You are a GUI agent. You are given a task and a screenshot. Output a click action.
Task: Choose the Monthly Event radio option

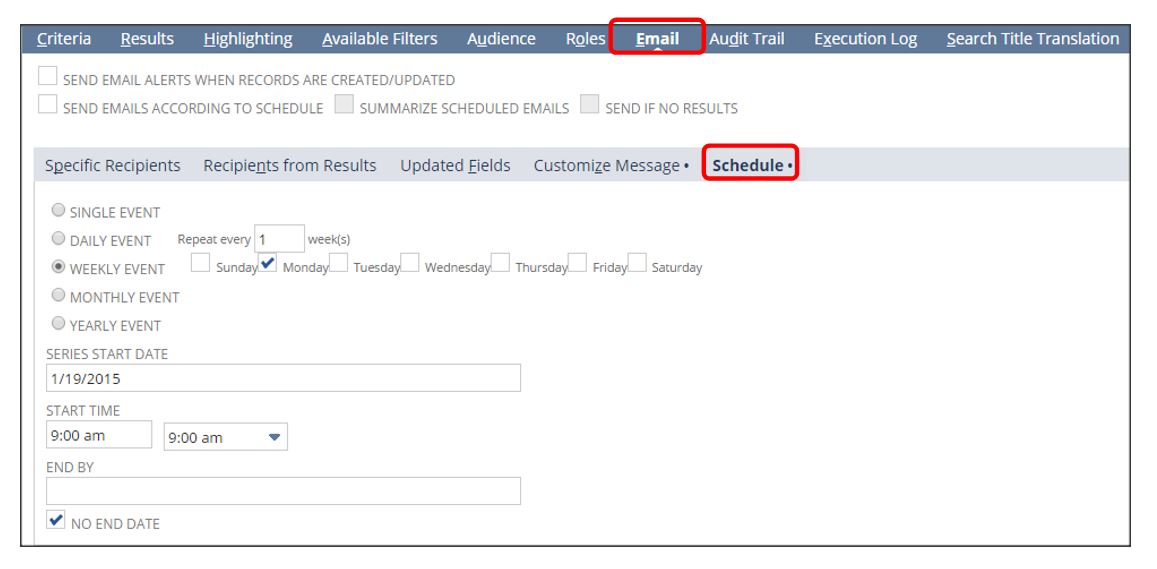coord(59,296)
